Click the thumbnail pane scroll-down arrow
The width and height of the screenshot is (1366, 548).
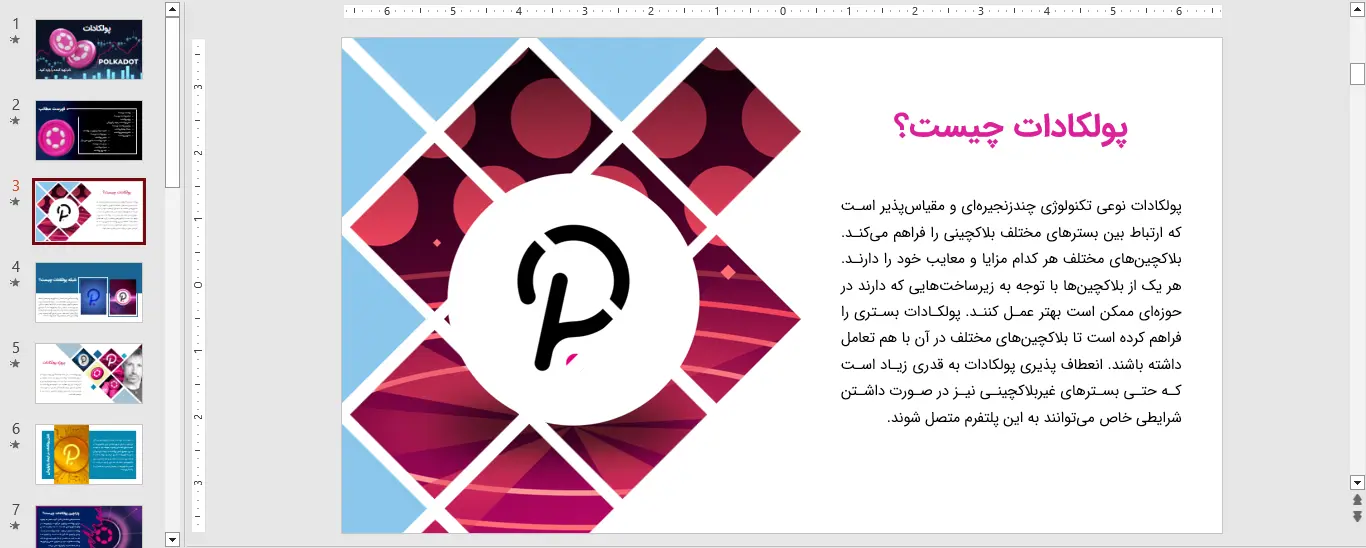coord(172,539)
